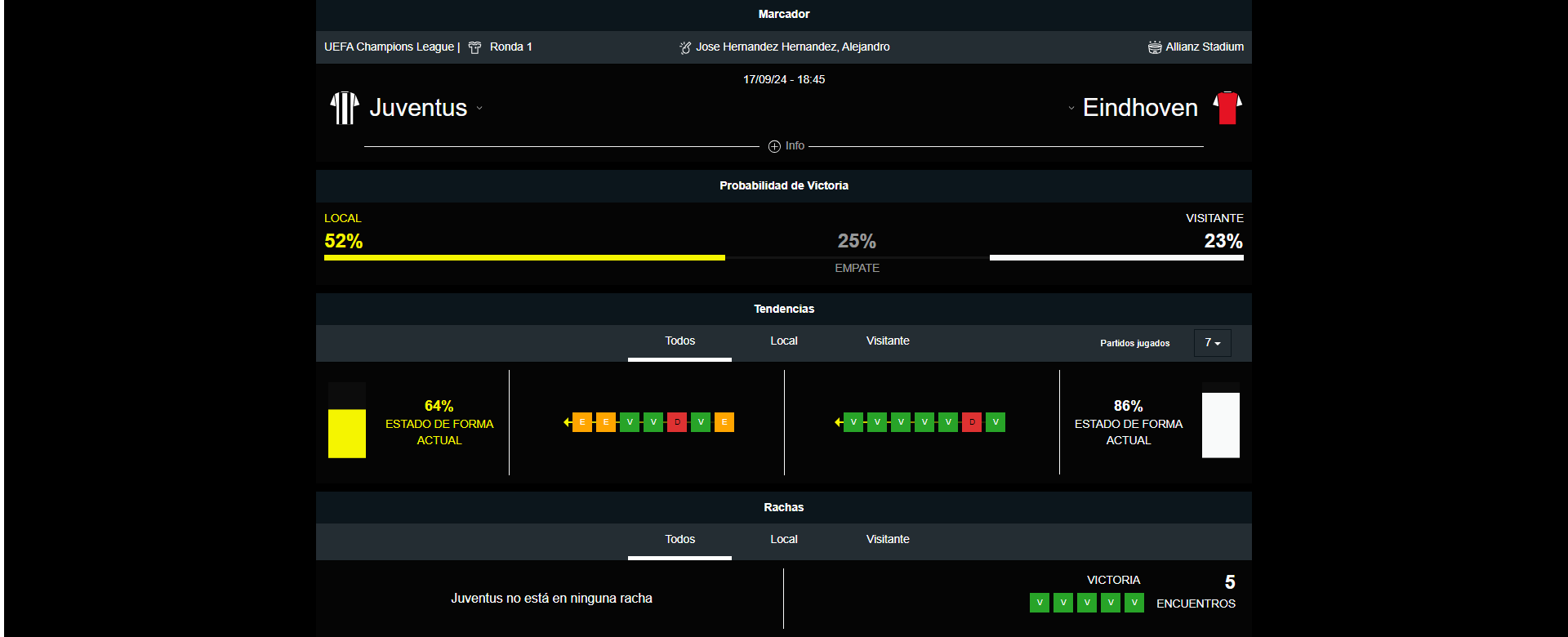This screenshot has width=1568, height=637.
Task: Click the 64% Estado de forma actual value
Action: point(439,406)
